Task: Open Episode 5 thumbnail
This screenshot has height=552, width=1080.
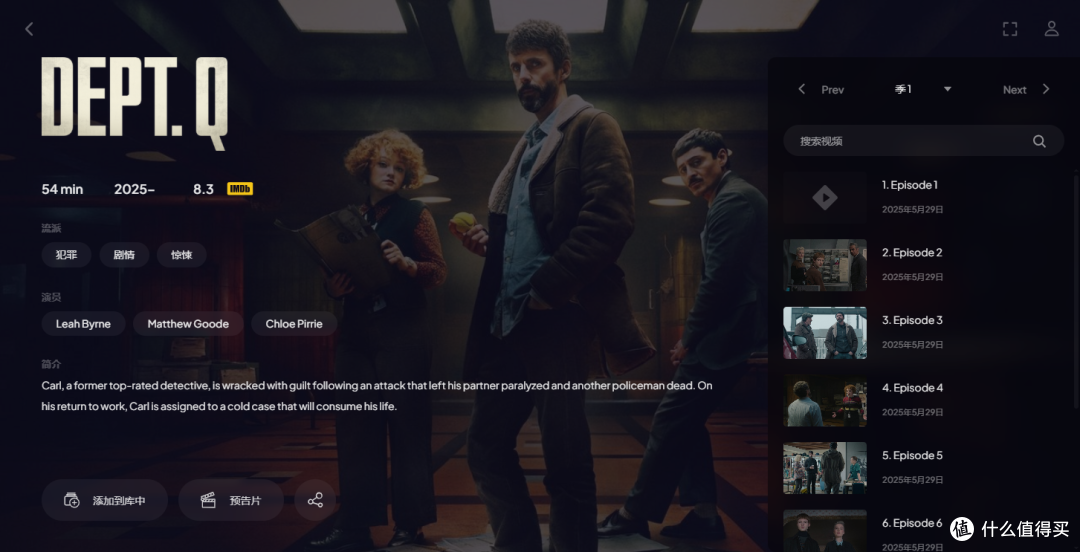Action: tap(825, 468)
